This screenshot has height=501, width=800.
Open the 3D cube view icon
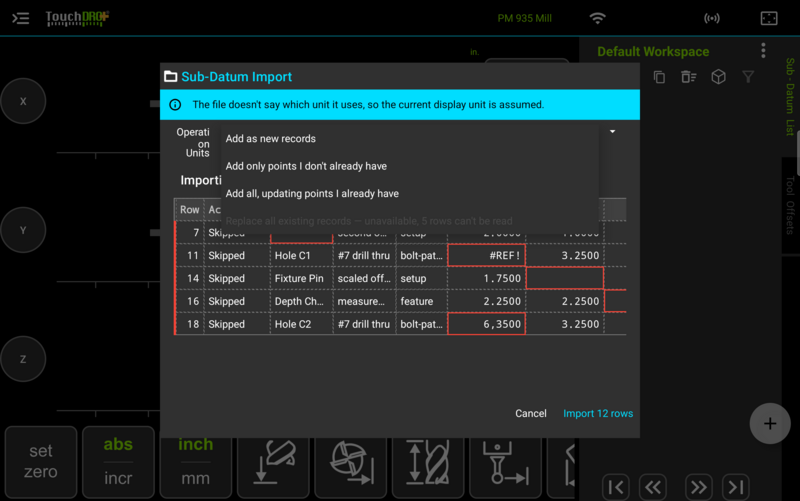pyautogui.click(x=718, y=77)
